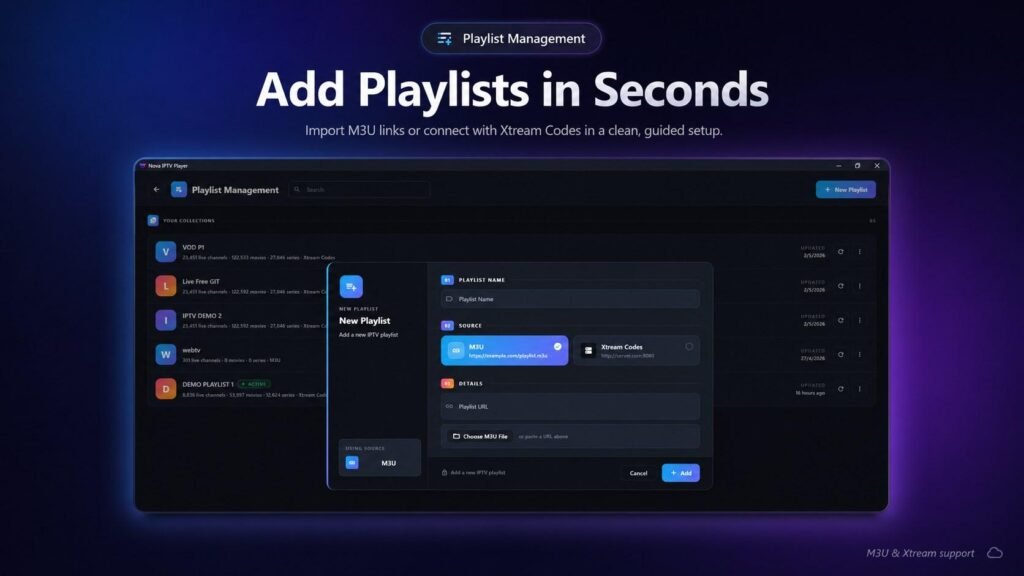
Task: Click the 02 Source step badge
Action: pyautogui.click(x=447, y=325)
